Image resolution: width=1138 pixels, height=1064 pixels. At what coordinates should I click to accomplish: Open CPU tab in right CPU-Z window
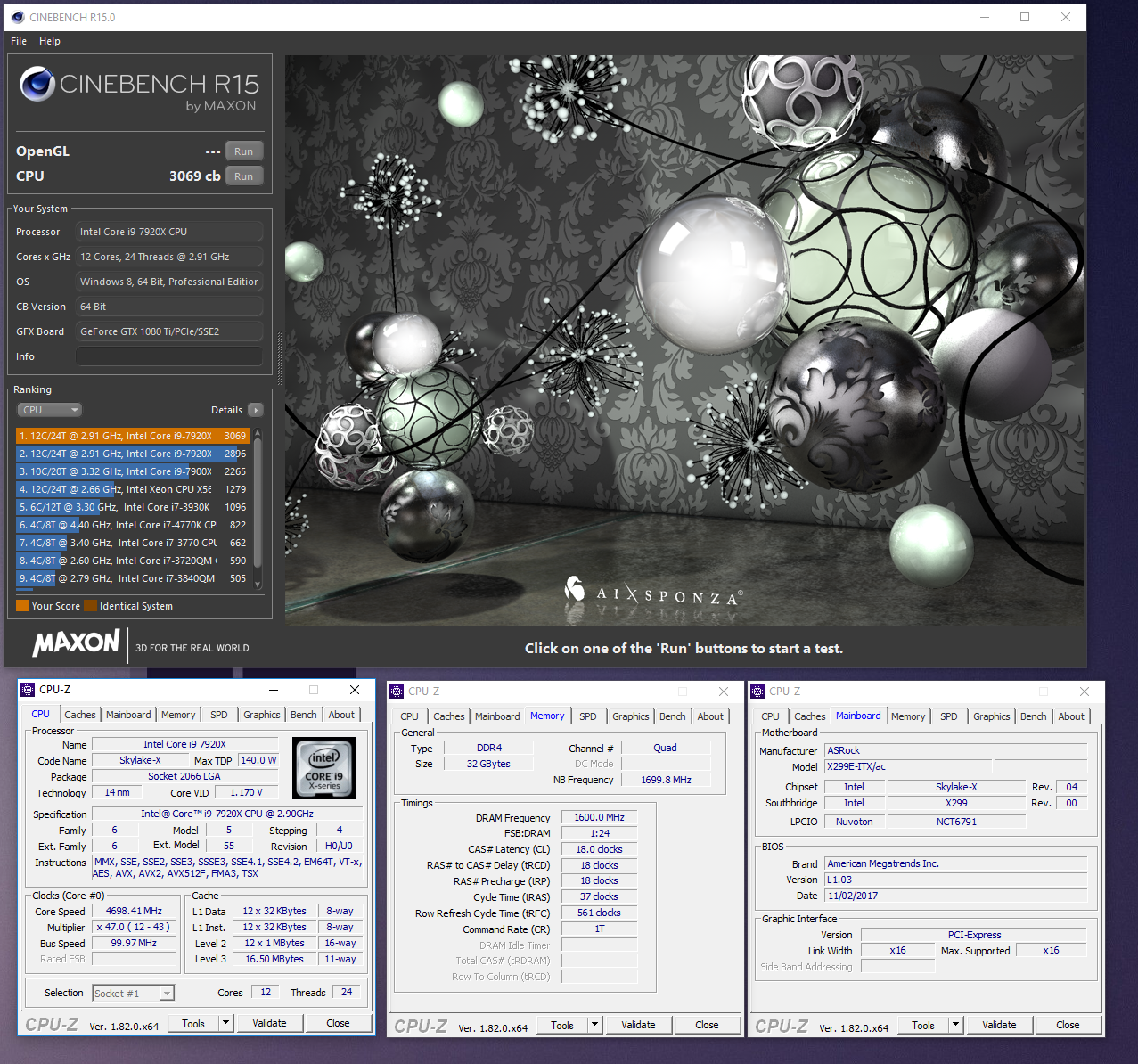click(771, 716)
